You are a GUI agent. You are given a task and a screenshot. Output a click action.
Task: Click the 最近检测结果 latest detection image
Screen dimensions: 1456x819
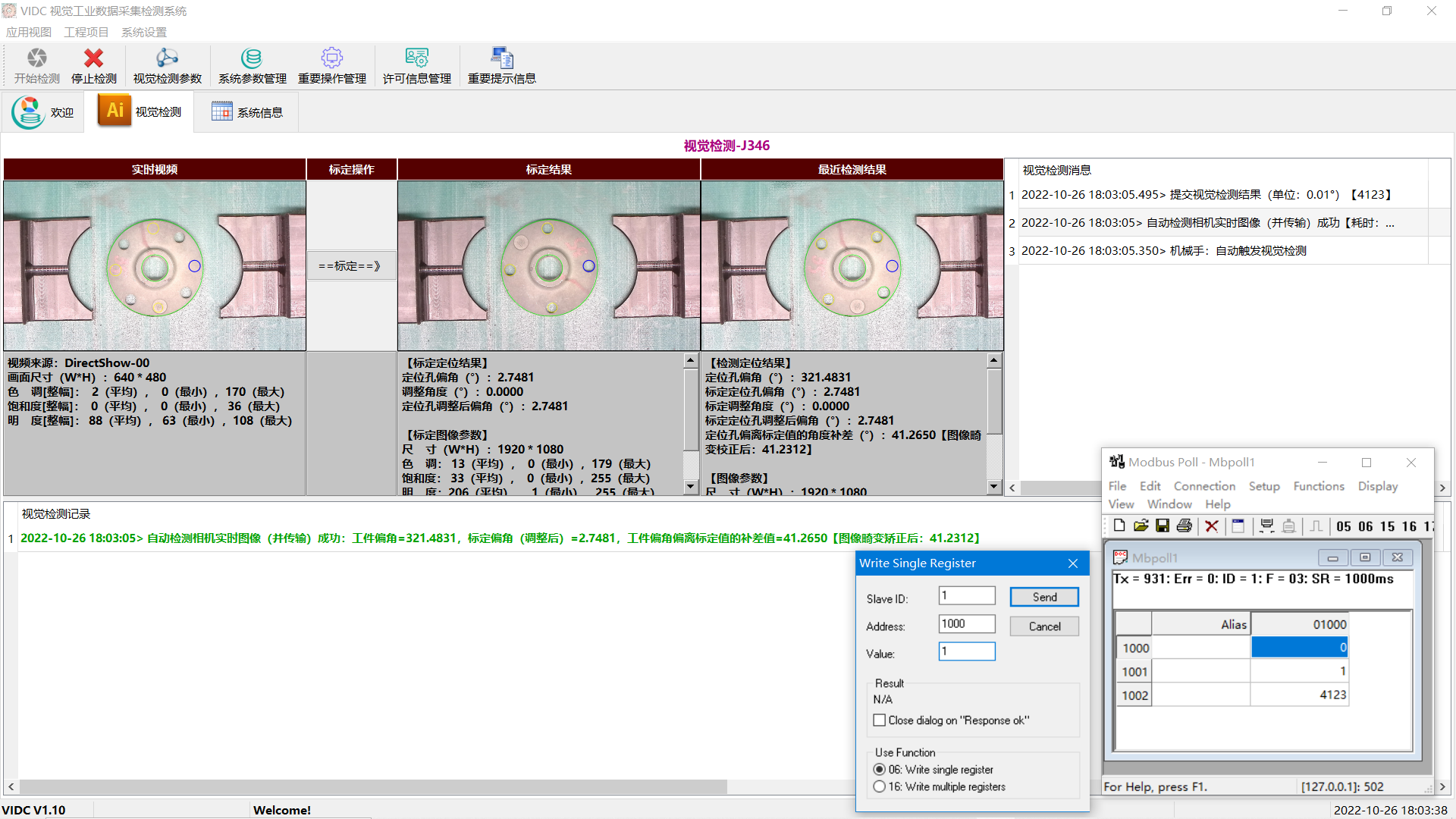[x=852, y=265]
